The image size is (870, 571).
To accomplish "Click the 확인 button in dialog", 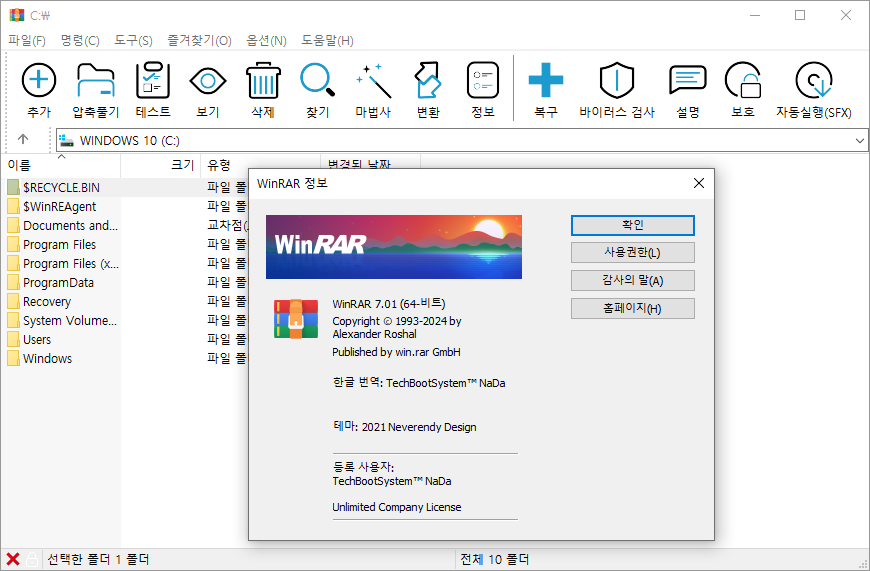I will click(x=633, y=225).
